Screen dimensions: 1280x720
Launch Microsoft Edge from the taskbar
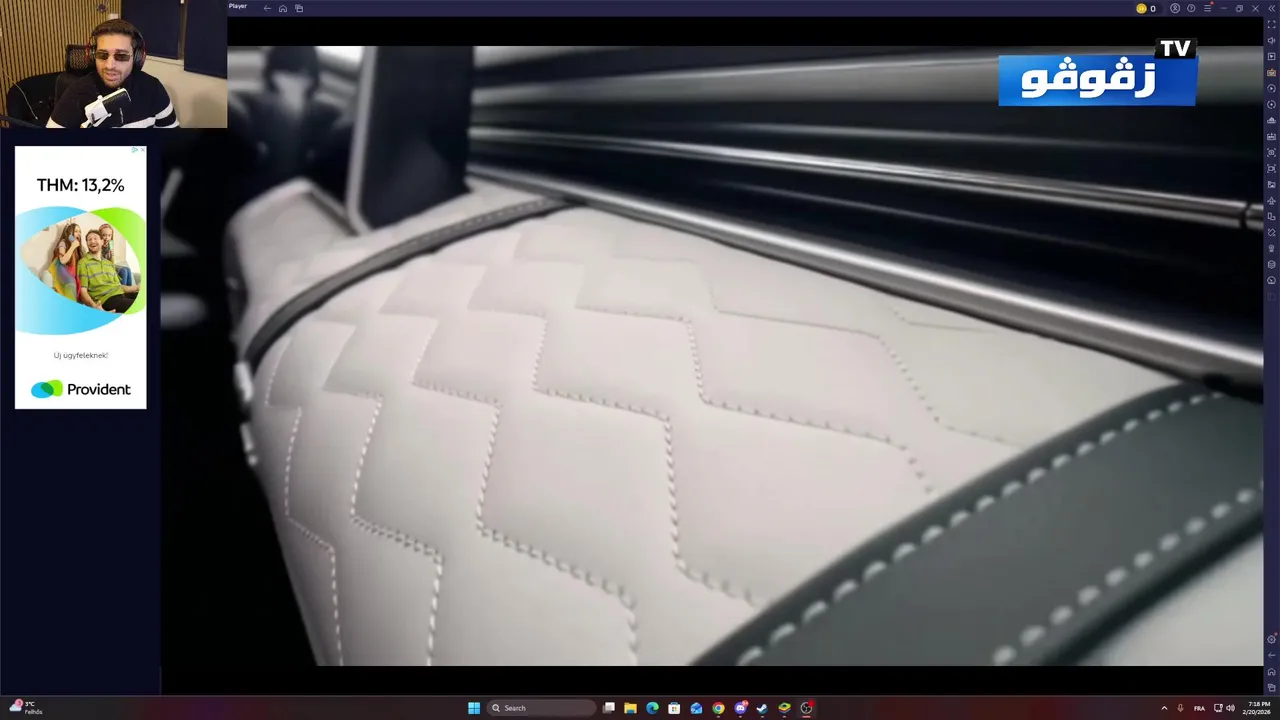pos(652,708)
